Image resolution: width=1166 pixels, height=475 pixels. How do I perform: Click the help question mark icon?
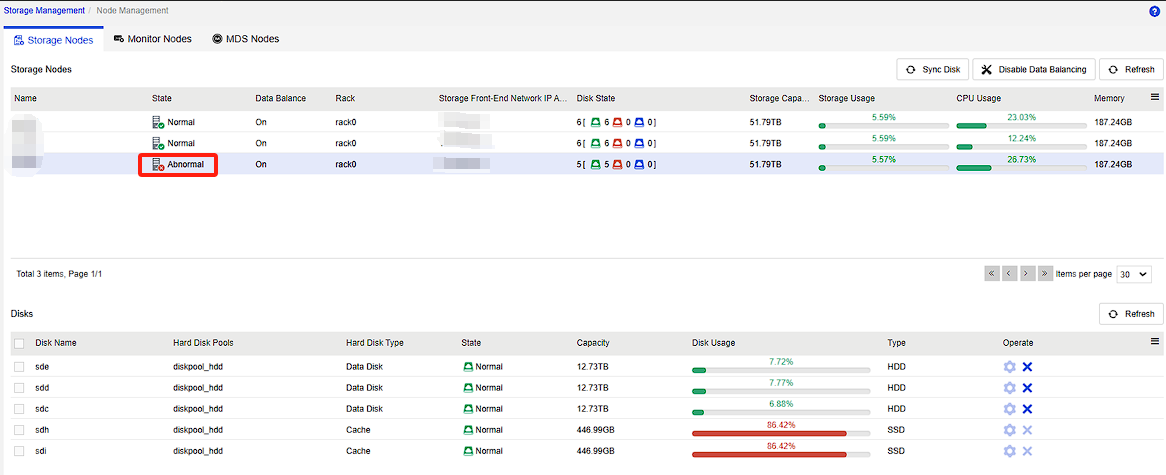coord(1154,11)
